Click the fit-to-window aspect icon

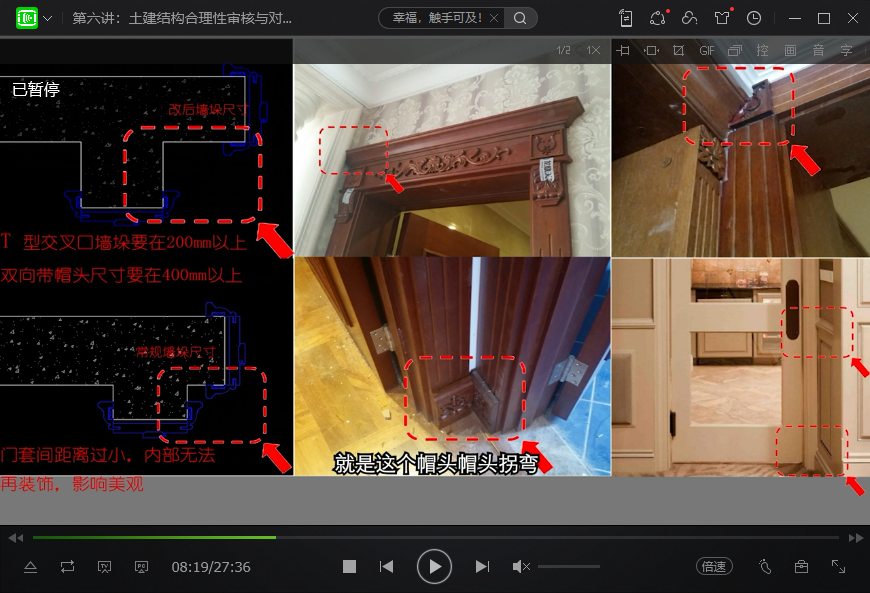[x=651, y=50]
